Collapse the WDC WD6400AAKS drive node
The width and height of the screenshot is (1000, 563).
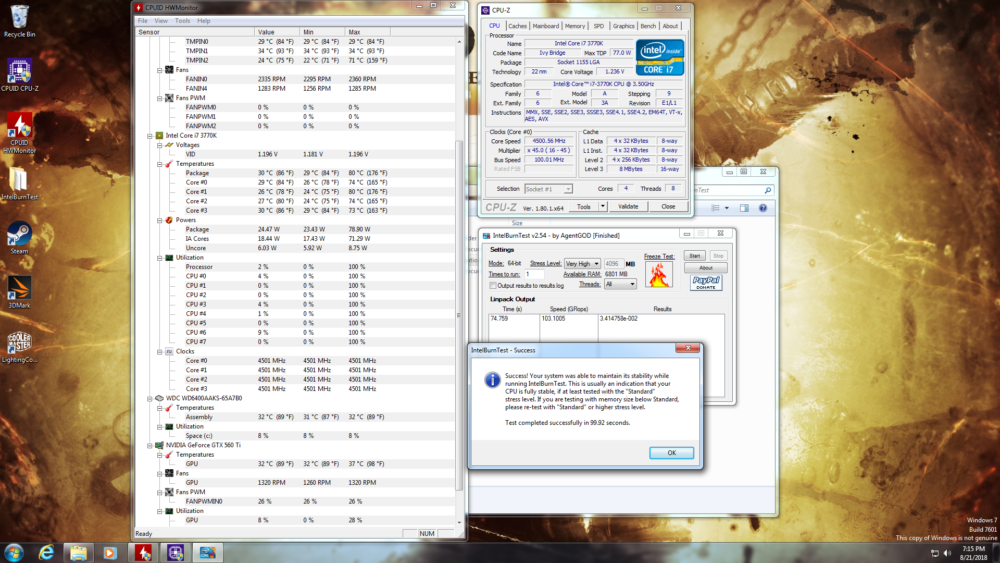click(150, 398)
